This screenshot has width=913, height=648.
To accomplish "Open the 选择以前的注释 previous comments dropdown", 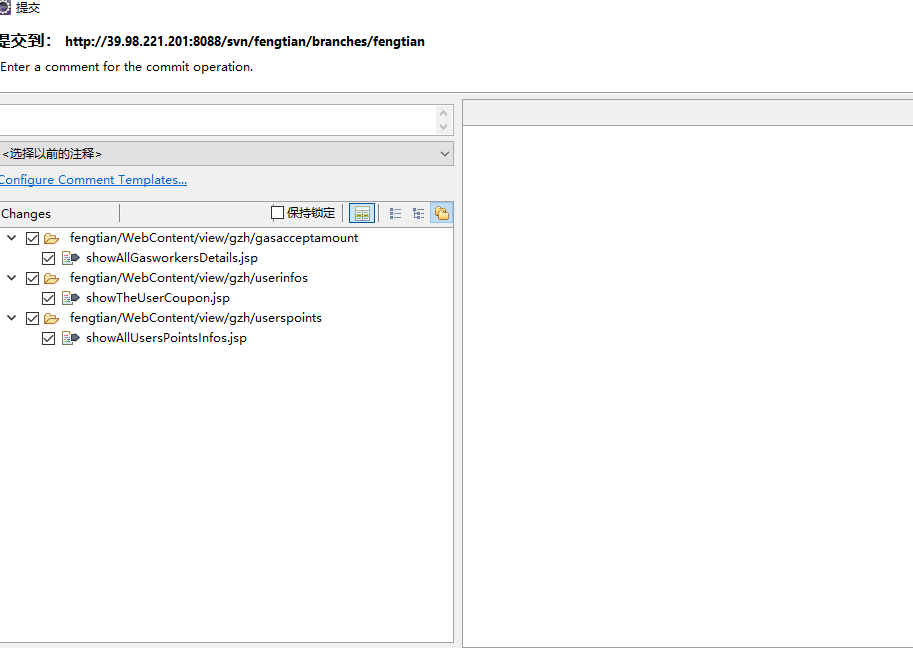I will coord(226,154).
